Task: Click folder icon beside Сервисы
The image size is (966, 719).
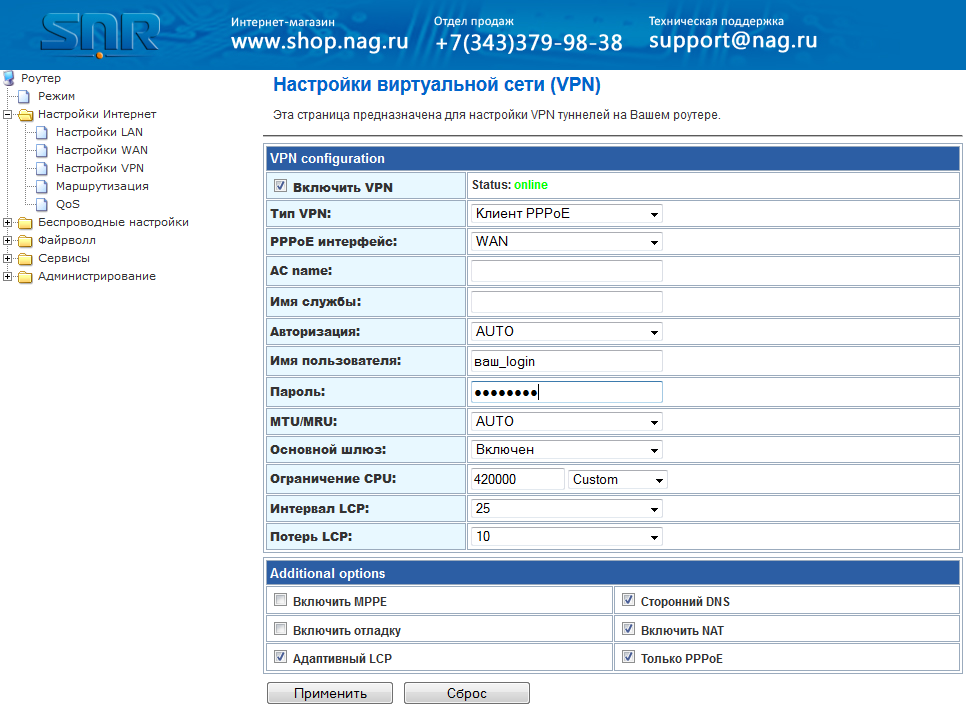Action: tap(25, 259)
